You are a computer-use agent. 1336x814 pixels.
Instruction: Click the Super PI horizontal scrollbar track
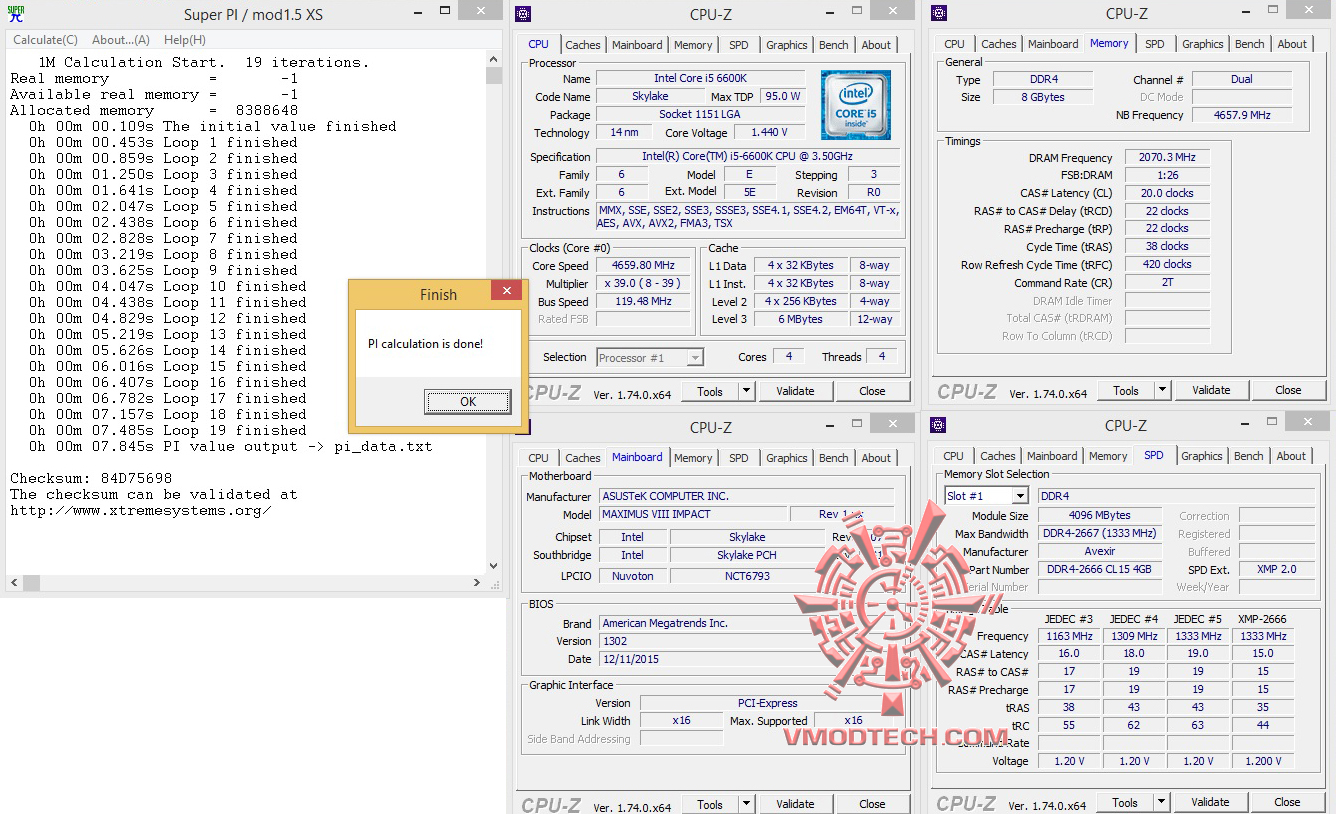[245, 582]
